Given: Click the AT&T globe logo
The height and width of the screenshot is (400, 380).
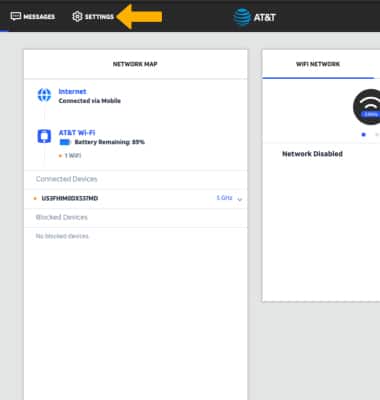Looking at the screenshot, I should [x=242, y=17].
